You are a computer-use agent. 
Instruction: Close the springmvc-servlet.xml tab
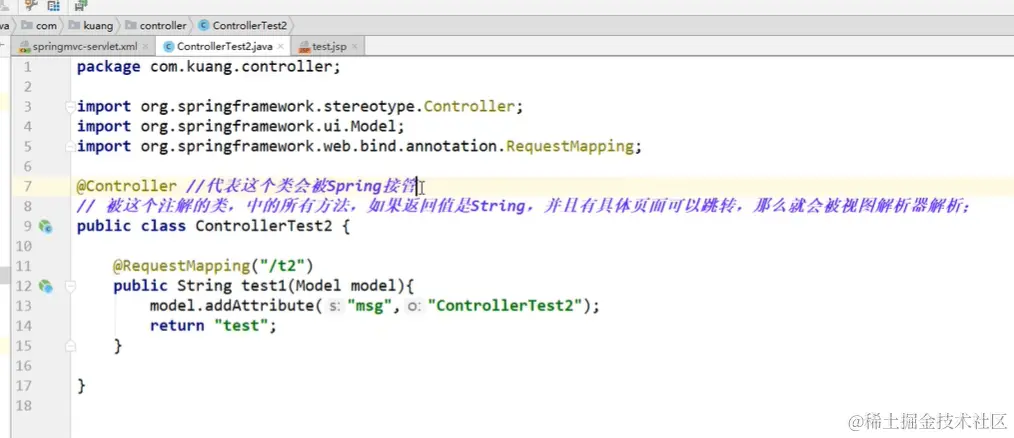pos(146,47)
